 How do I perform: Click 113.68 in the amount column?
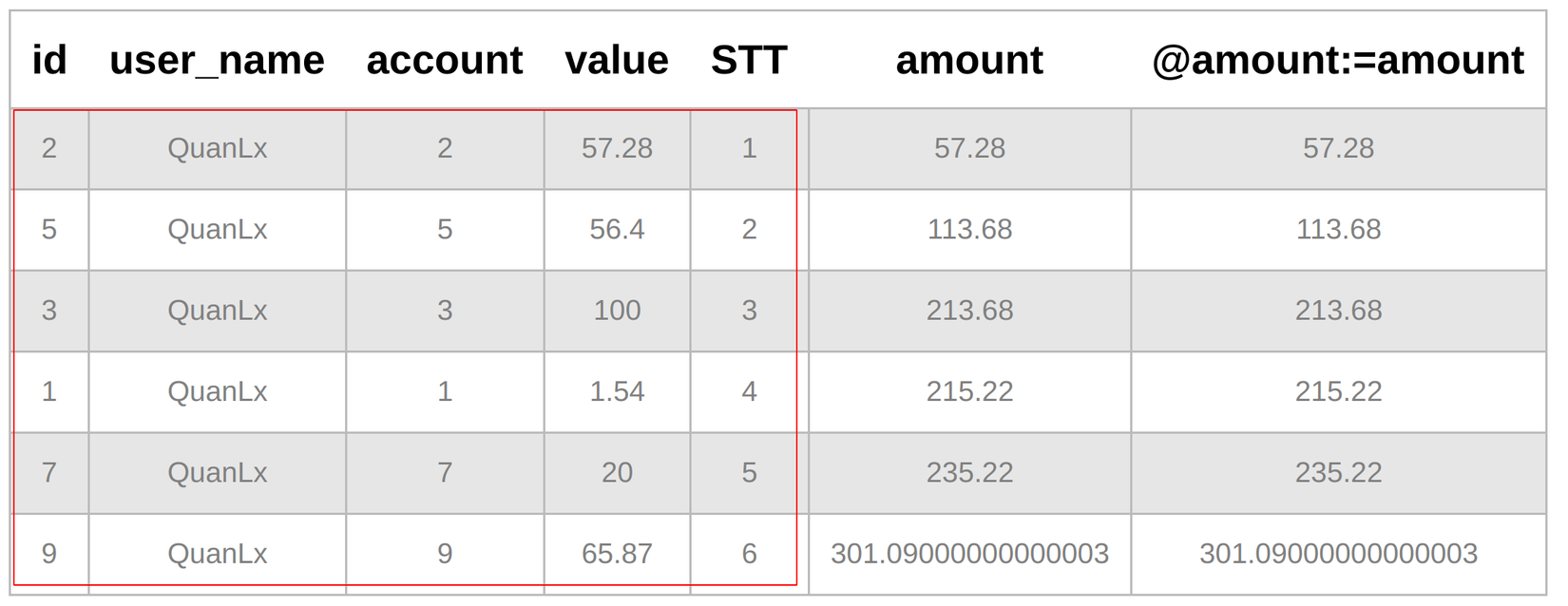[x=969, y=230]
